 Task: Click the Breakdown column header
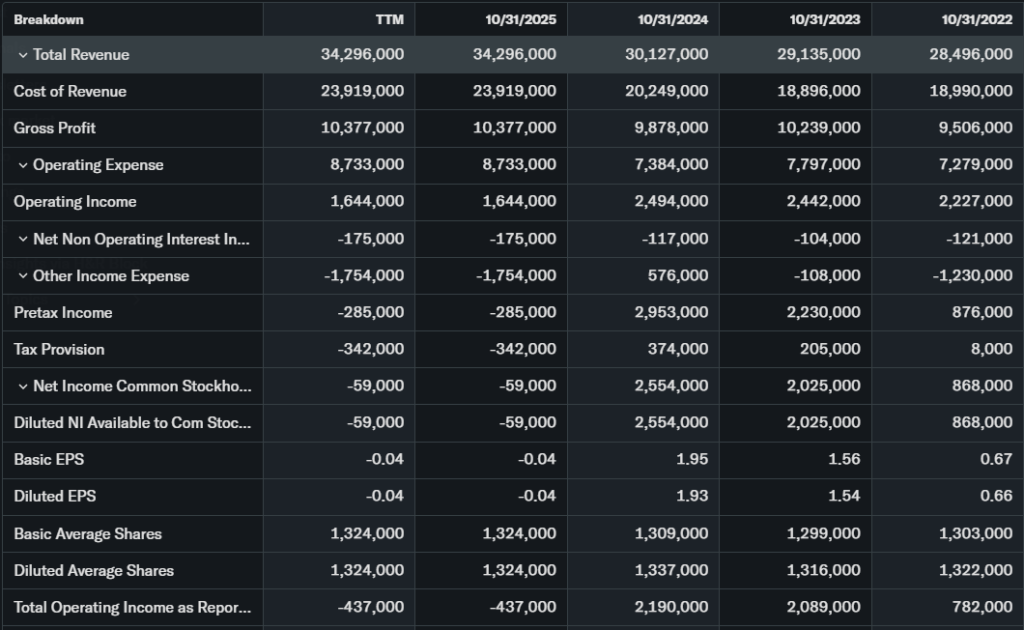49,20
